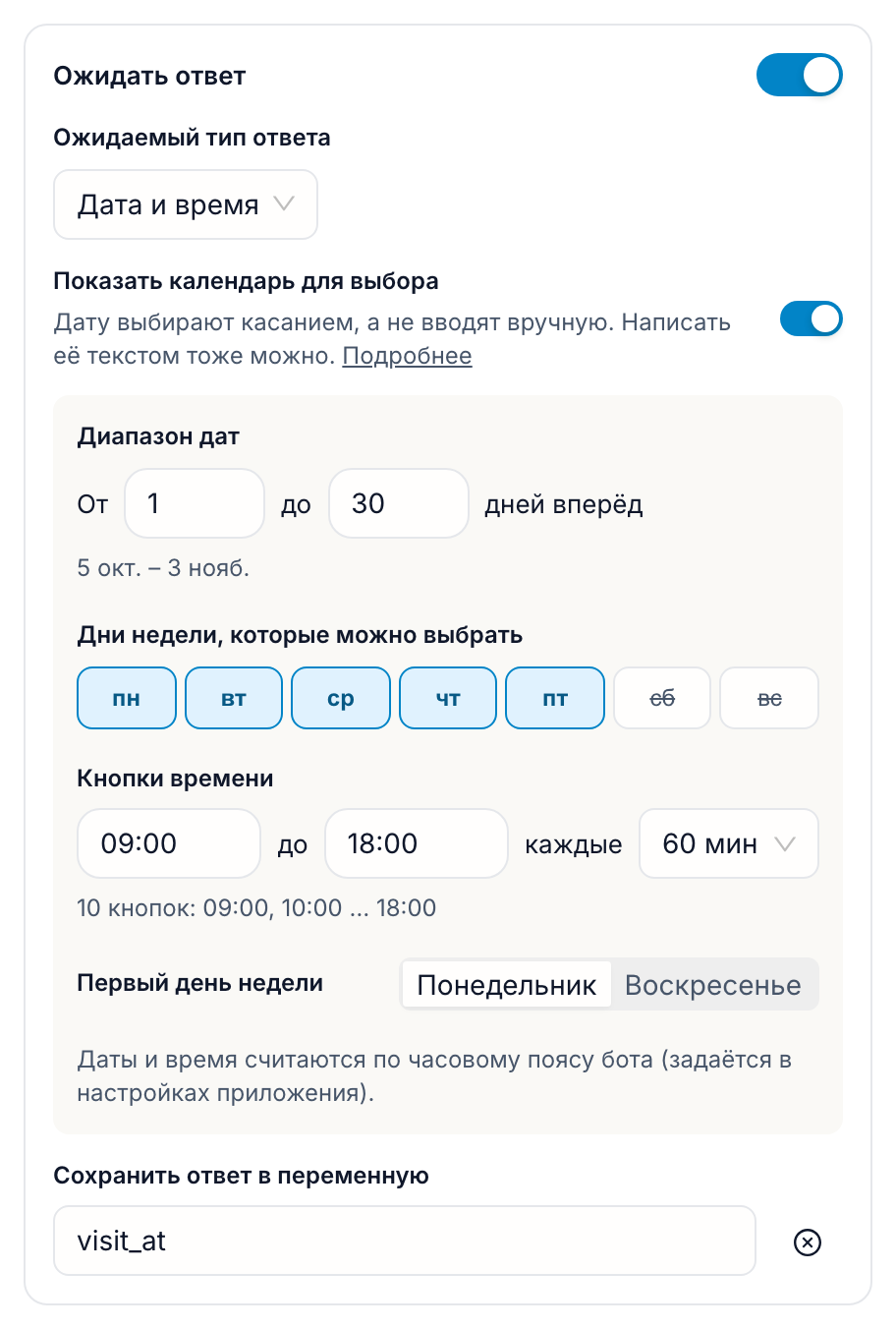Image resolution: width=896 pixels, height=1329 pixels.
Task: Enable the "вс" weekday chip
Action: [x=769, y=698]
